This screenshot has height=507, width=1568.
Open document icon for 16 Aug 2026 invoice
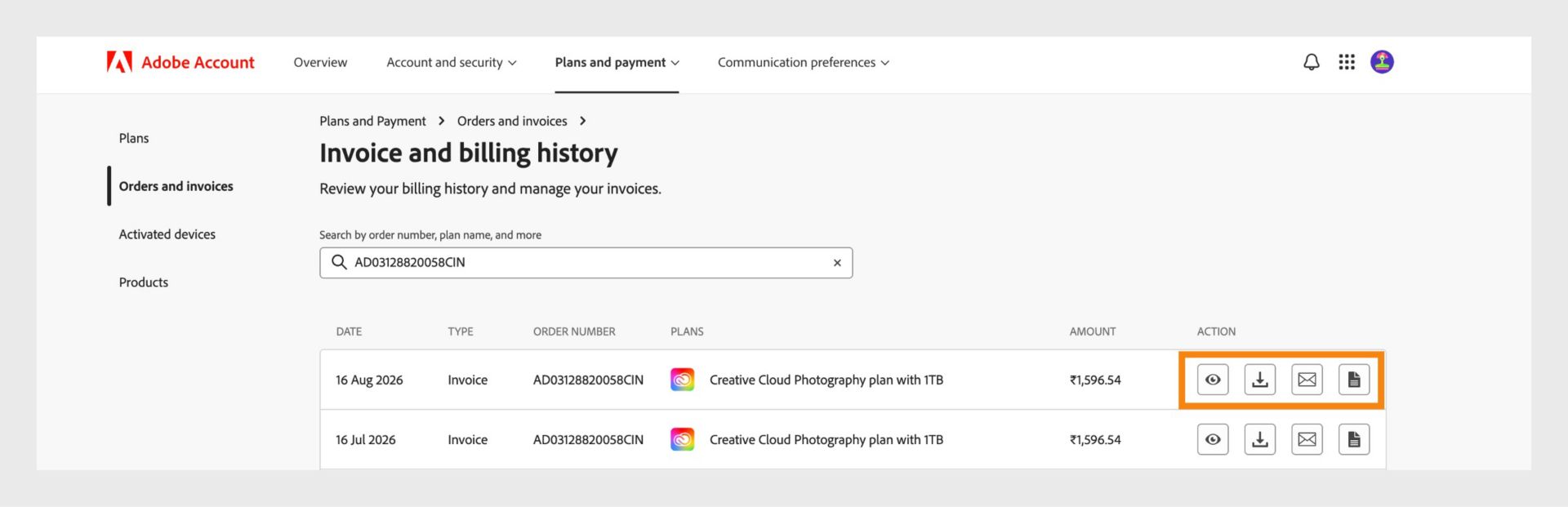click(1354, 380)
